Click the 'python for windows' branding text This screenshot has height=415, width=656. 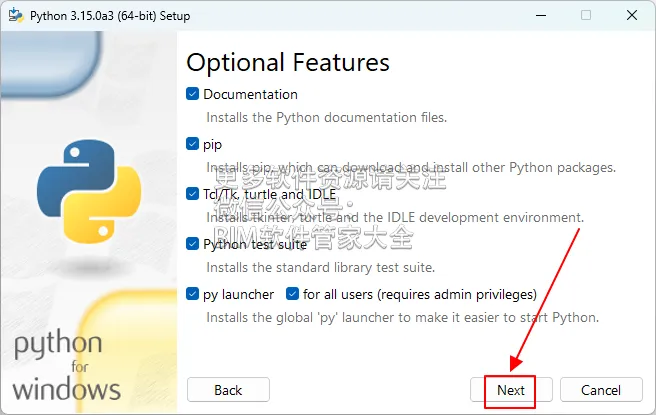pos(67,367)
